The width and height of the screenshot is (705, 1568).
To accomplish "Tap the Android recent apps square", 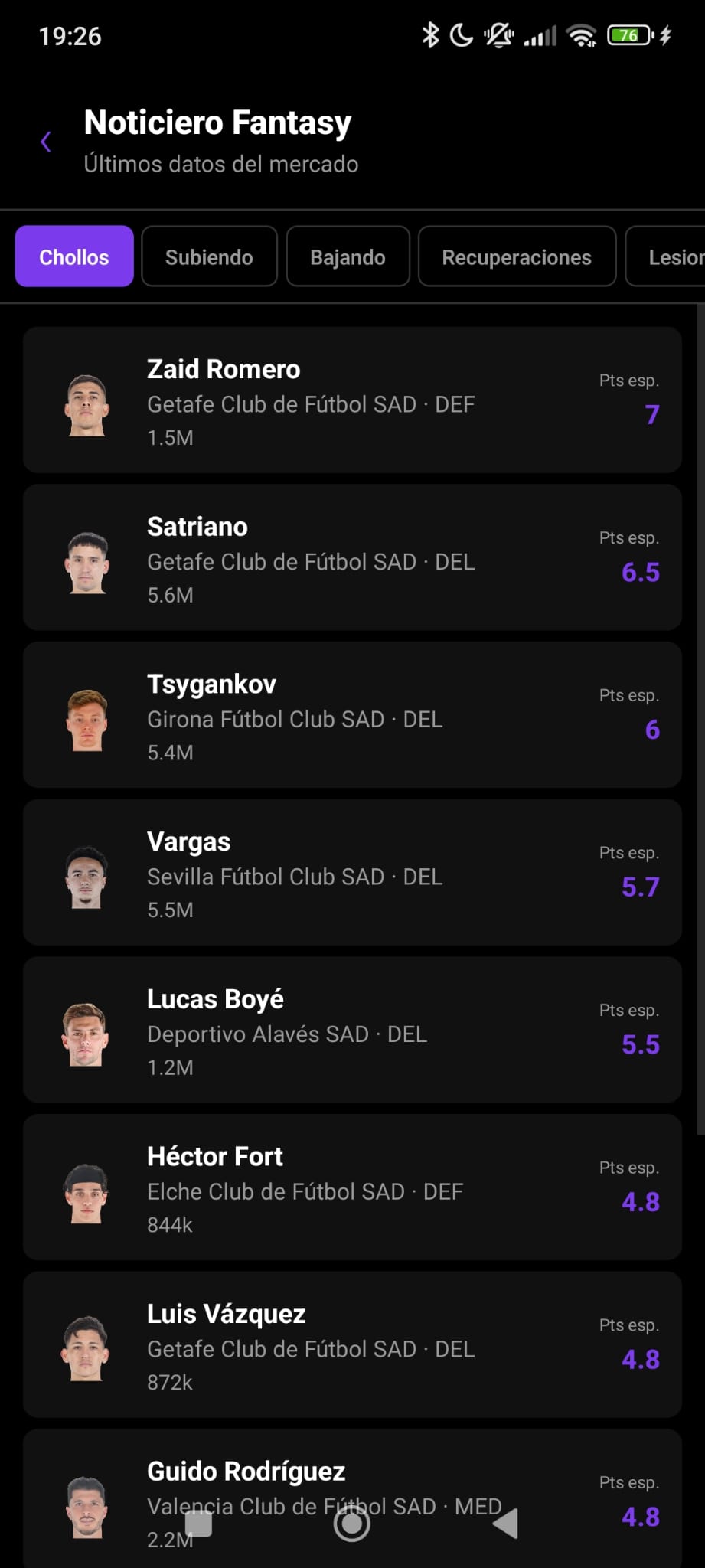I will 199,1524.
